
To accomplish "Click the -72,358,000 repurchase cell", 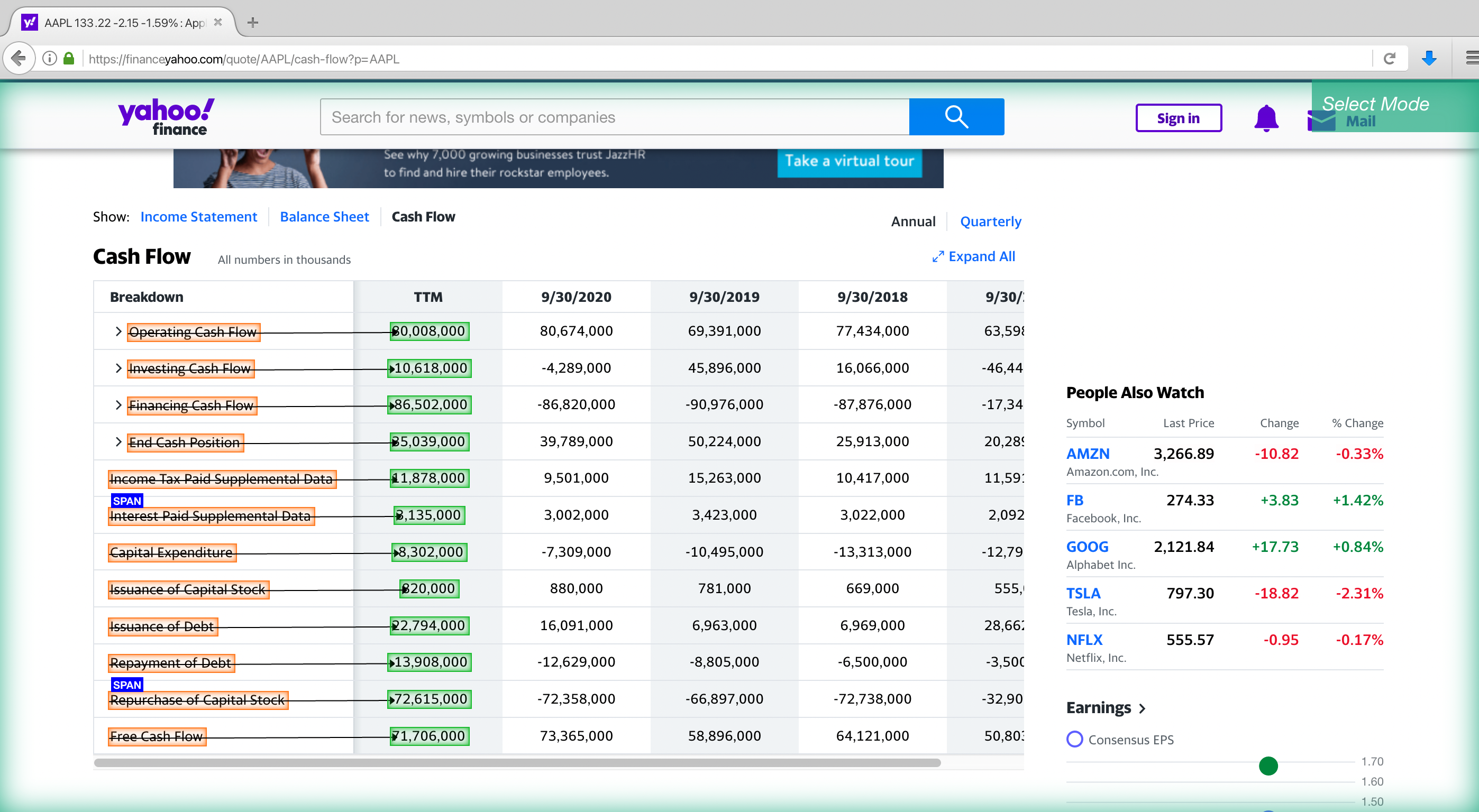I will (576, 699).
